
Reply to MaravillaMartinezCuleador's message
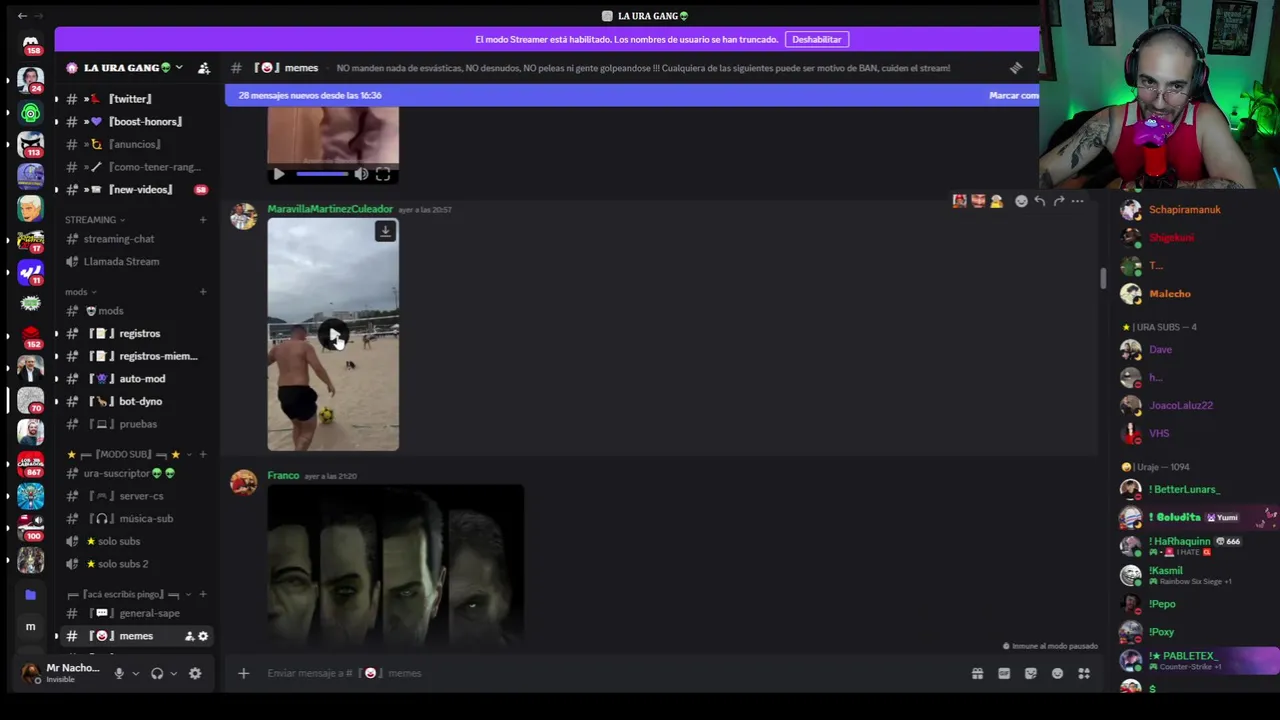[x=1040, y=201]
